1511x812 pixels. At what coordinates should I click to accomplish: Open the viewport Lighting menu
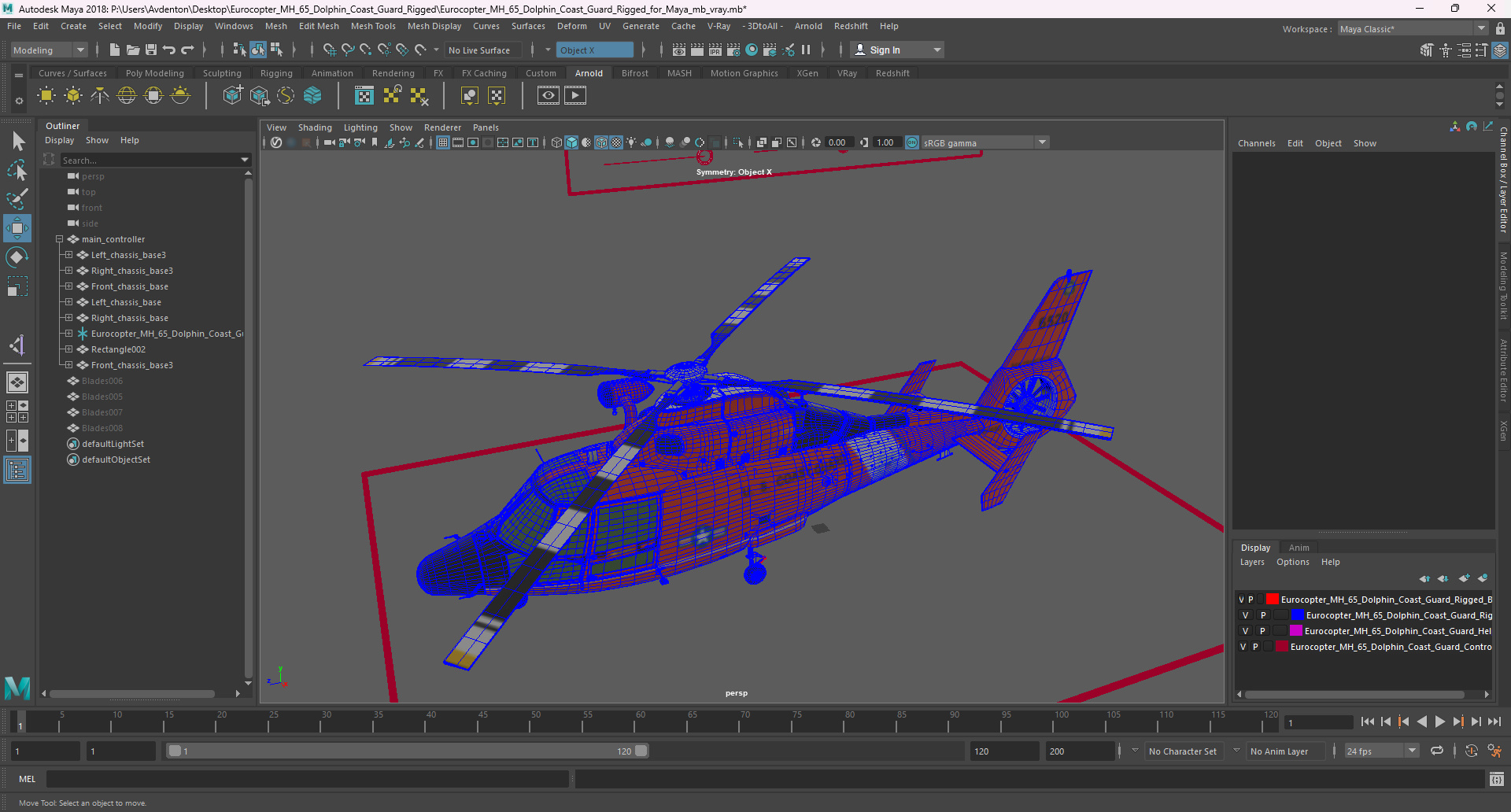click(x=360, y=127)
